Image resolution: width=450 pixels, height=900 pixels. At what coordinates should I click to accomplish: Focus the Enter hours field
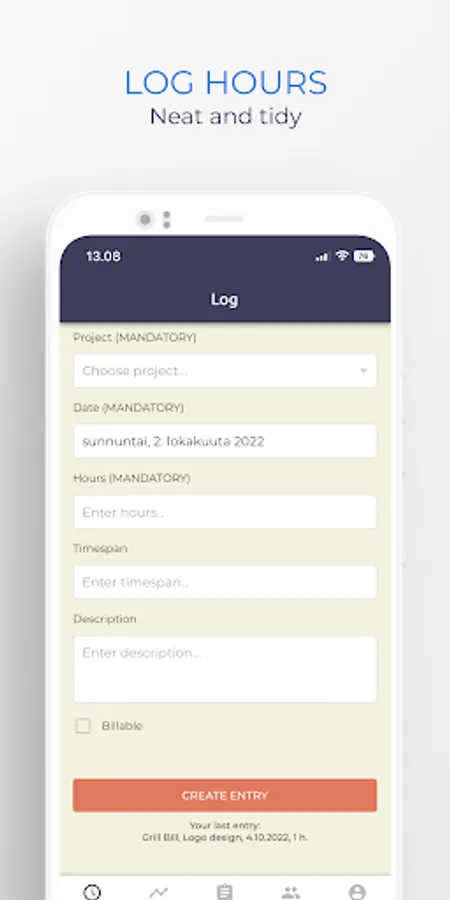click(225, 512)
